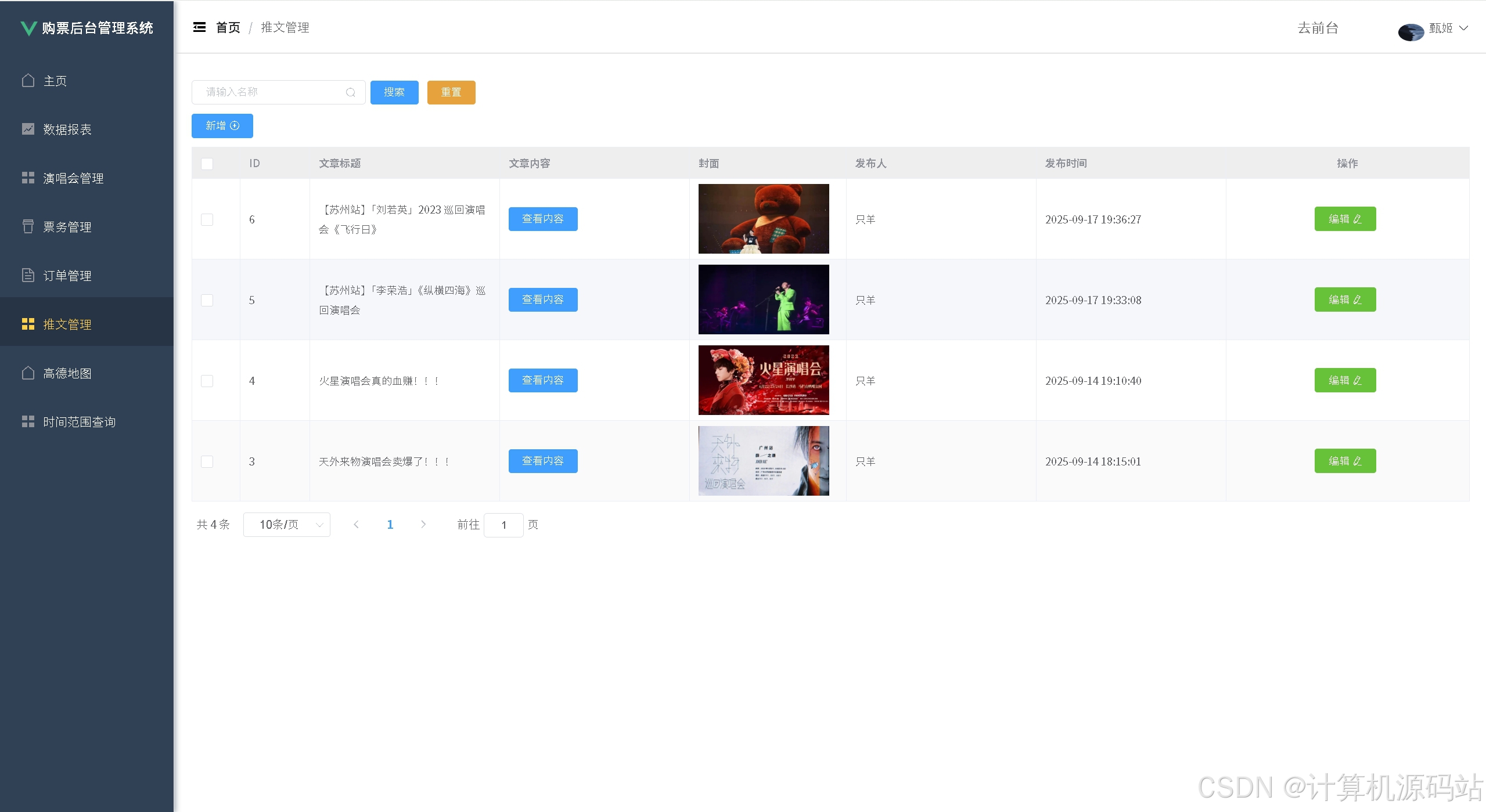Click the page jump number field
Image resolution: width=1486 pixels, height=812 pixels.
tap(503, 525)
